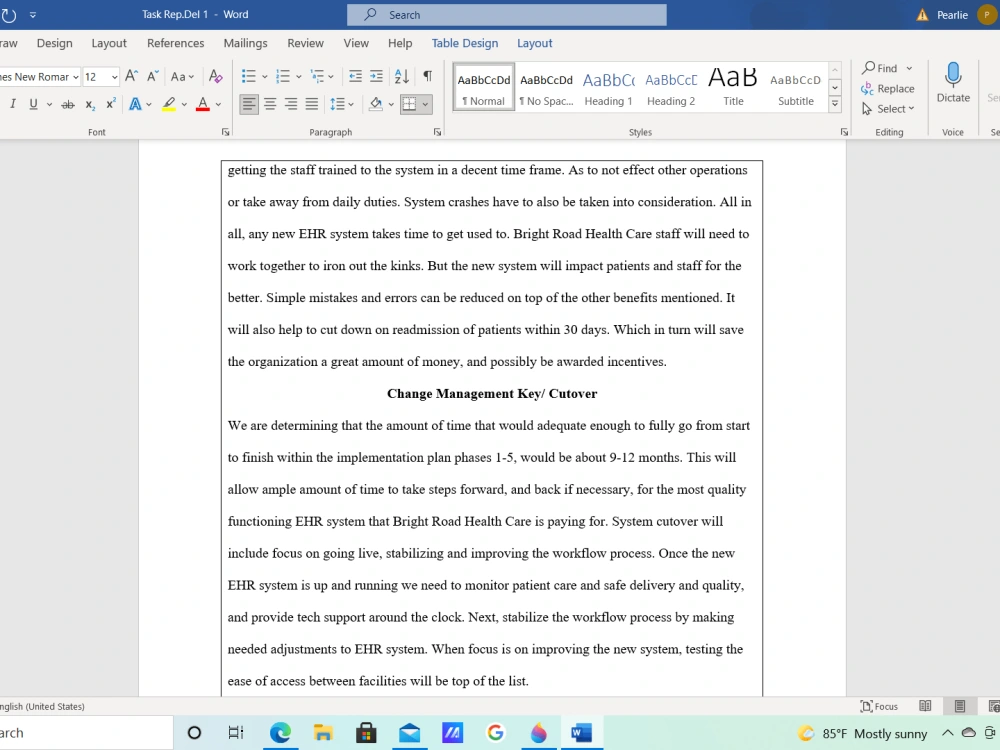Toggle Show/Hide paragraph marks
The width and height of the screenshot is (1000, 750).
427,77
